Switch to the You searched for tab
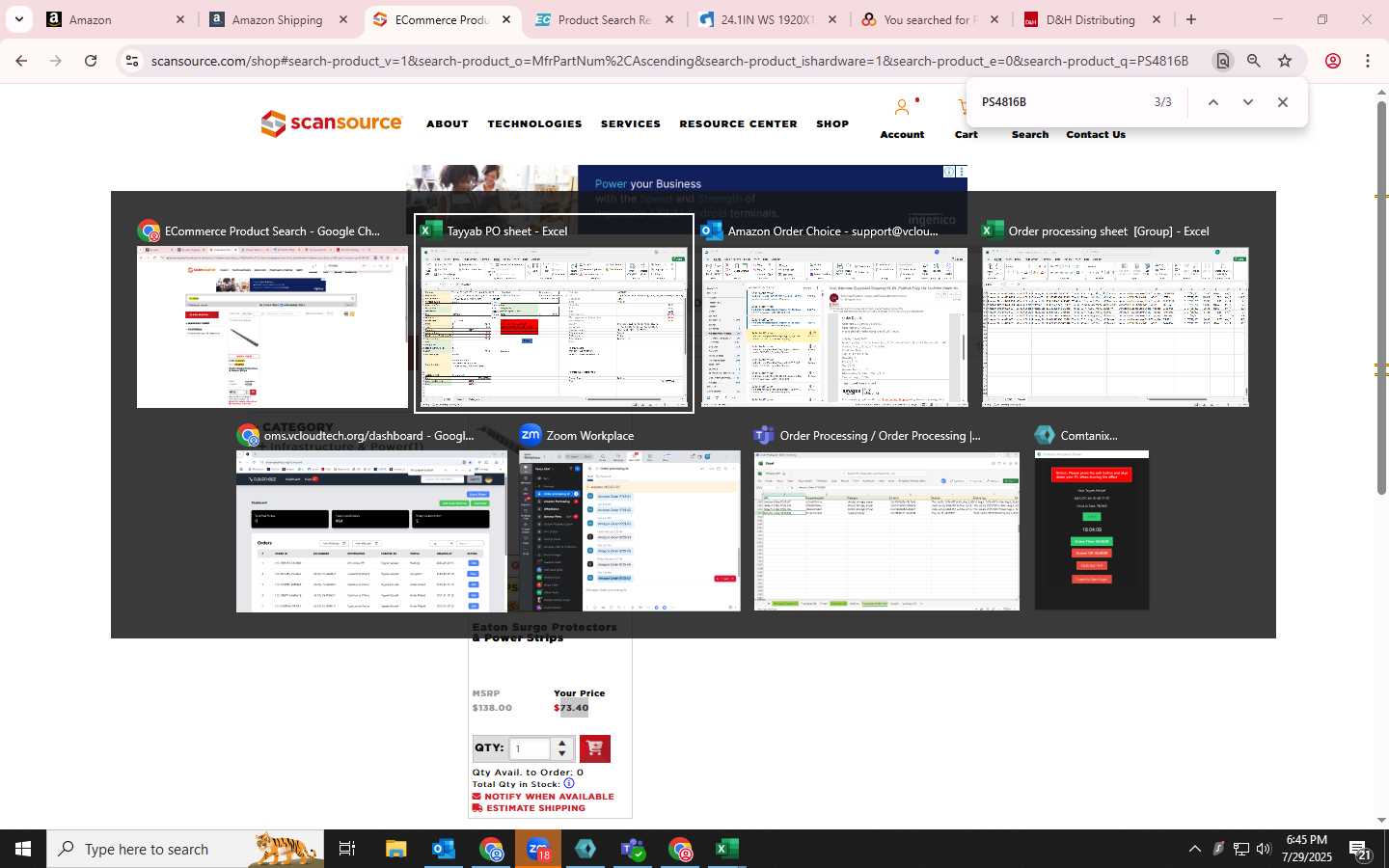This screenshot has width=1389, height=868. point(932,19)
